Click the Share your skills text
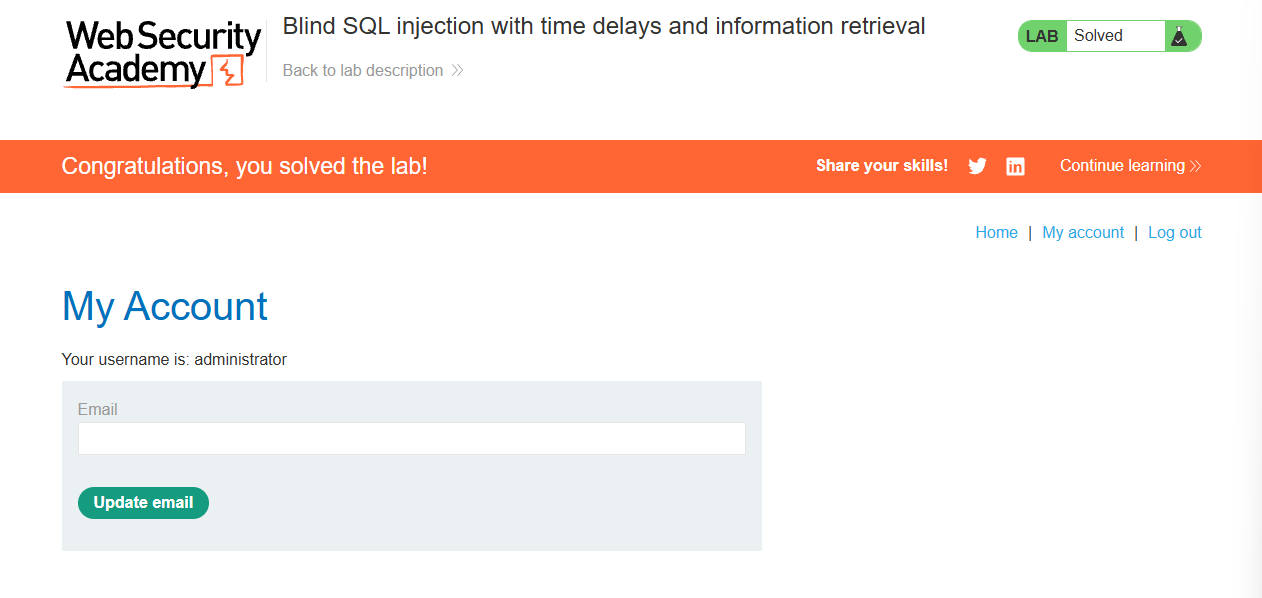The width and height of the screenshot is (1262, 598). point(882,166)
